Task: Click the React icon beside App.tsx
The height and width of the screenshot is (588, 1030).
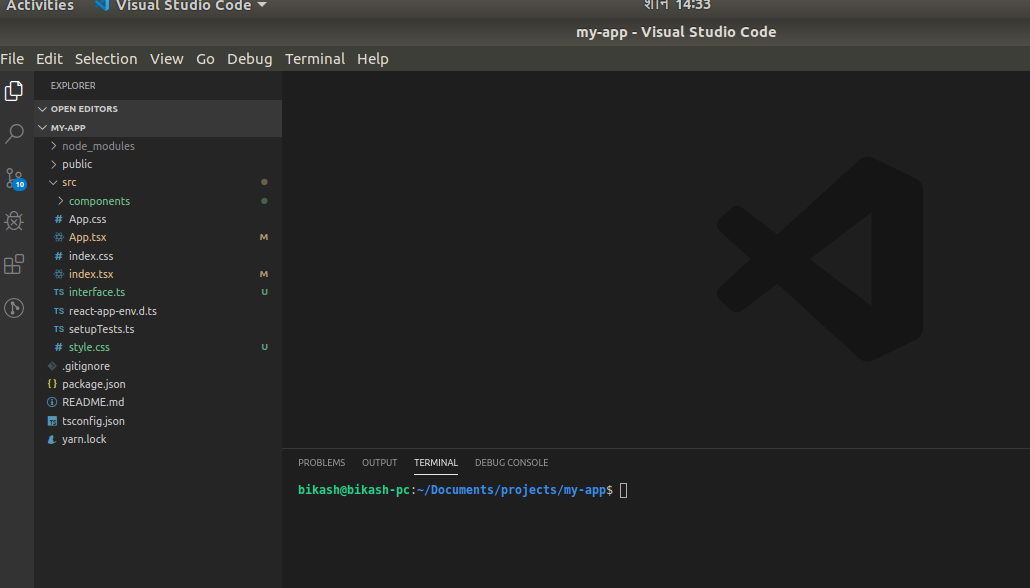Action: [58, 237]
